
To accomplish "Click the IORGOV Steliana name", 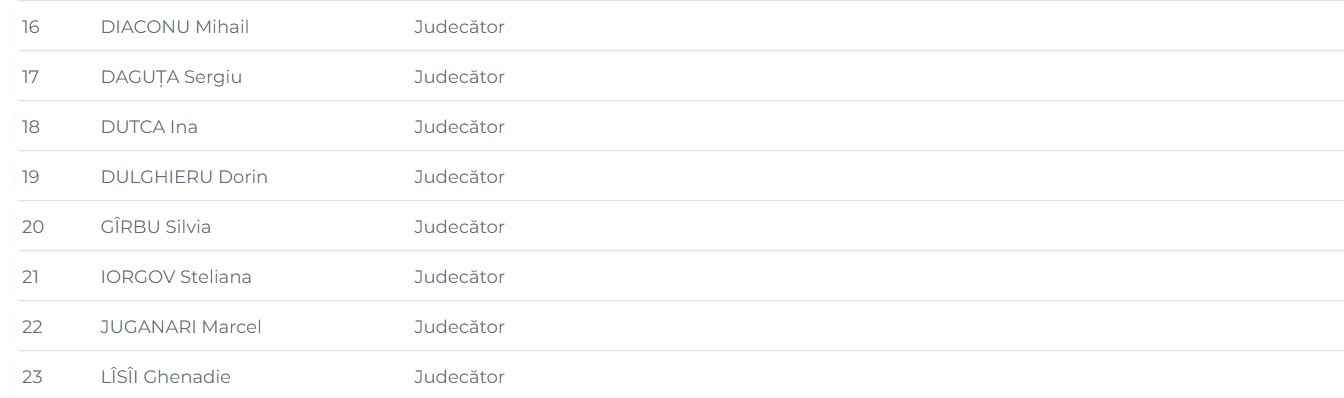I will click(176, 277).
